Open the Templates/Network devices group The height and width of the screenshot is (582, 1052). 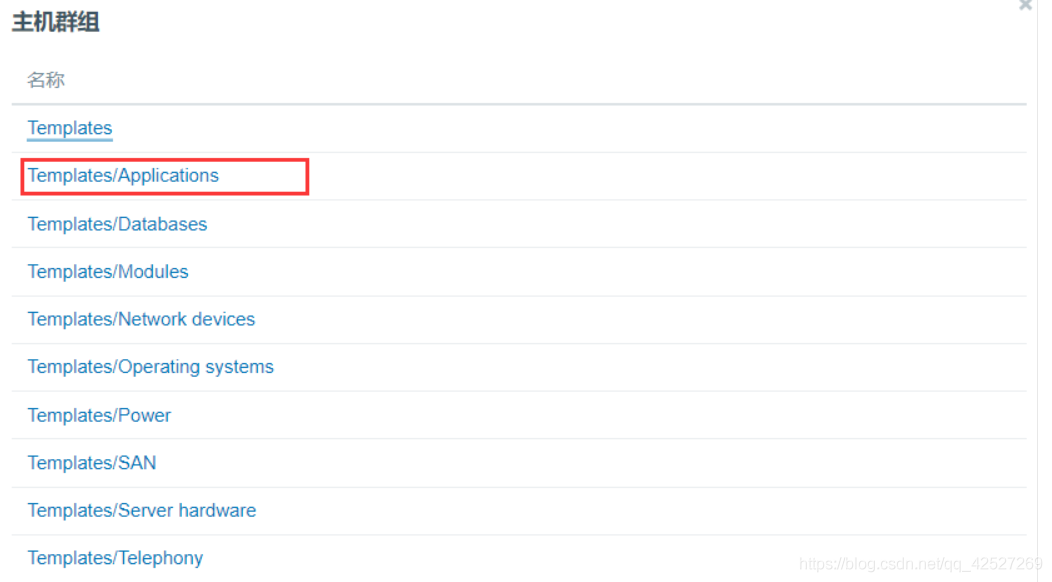141,320
